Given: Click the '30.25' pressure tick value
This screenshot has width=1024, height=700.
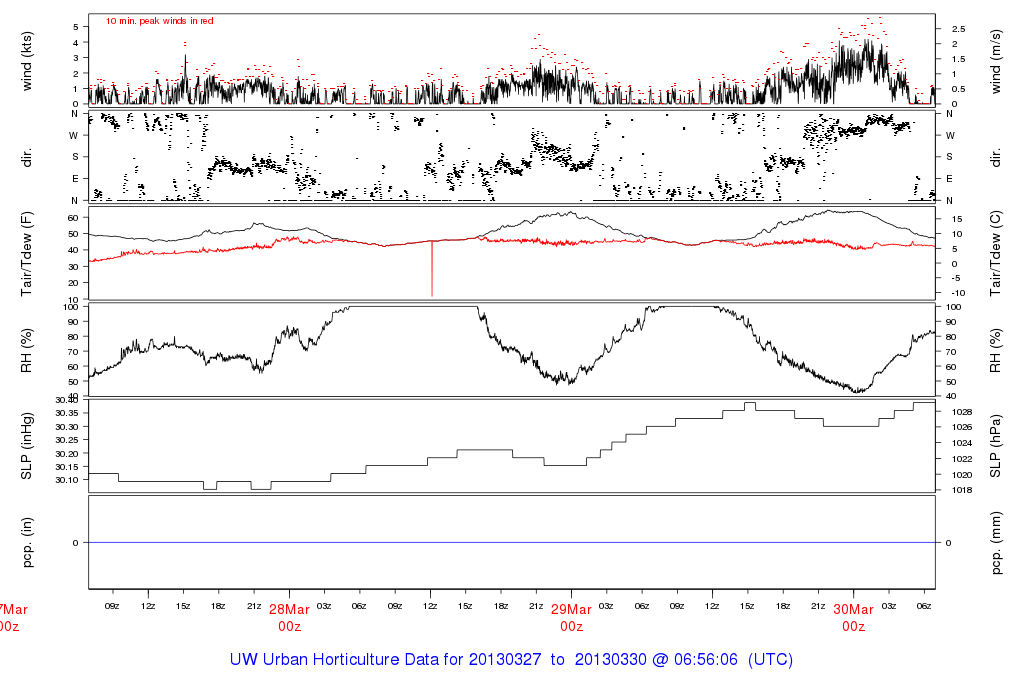Looking at the screenshot, I should tap(68, 440).
